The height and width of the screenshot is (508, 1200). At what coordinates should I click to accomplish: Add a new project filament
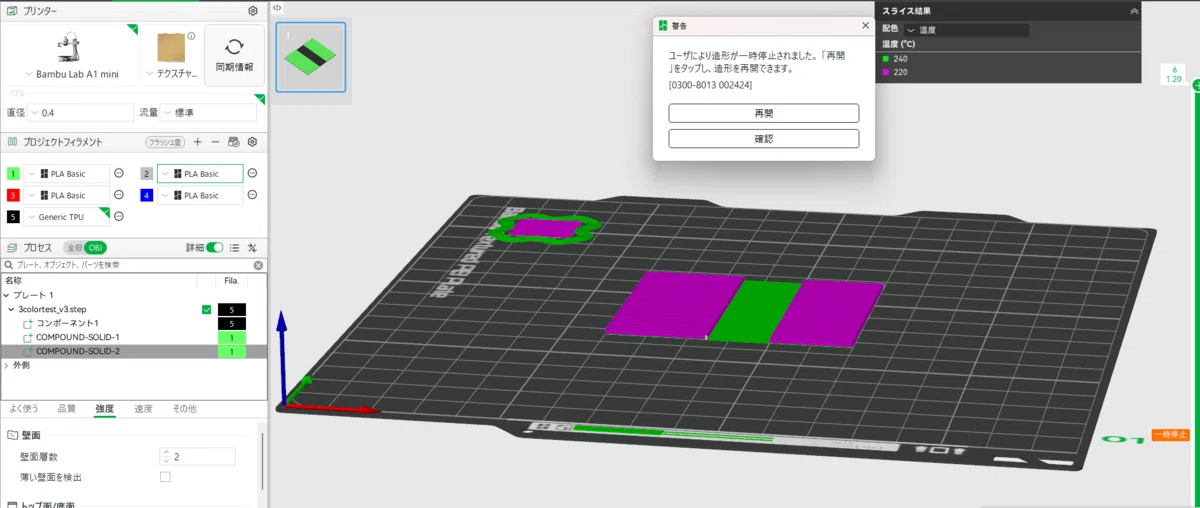(x=197, y=142)
